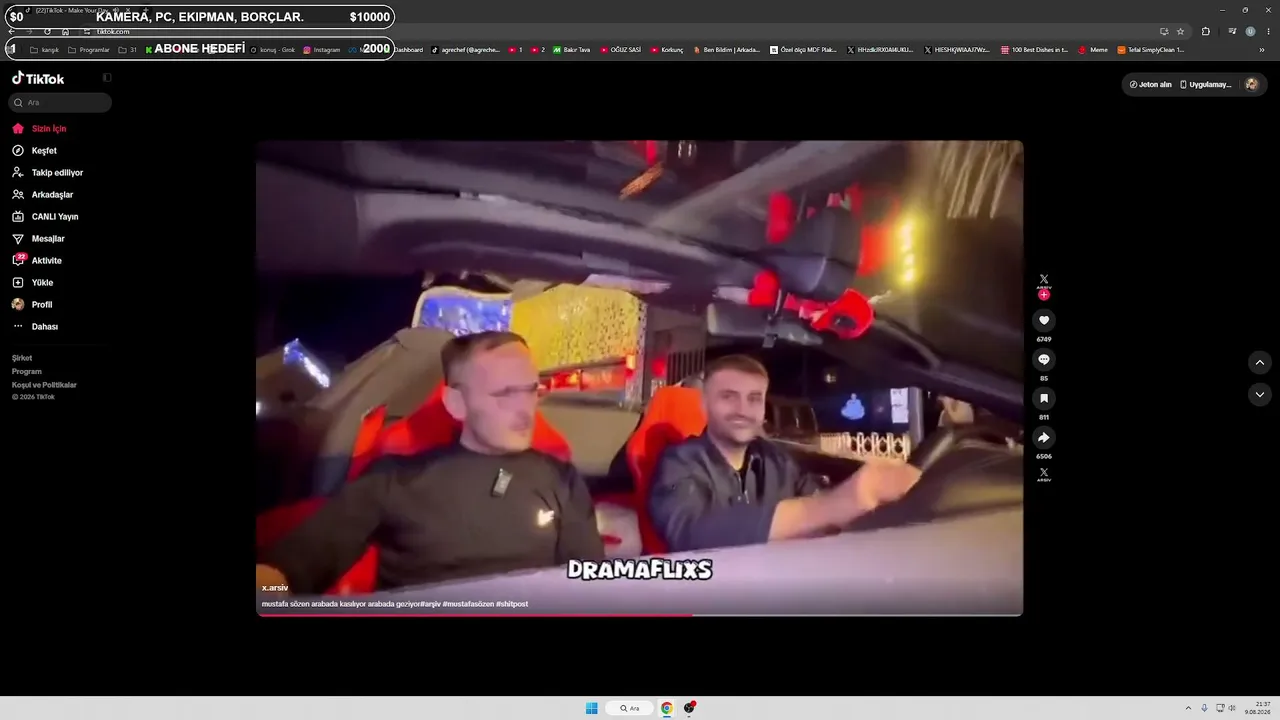The width and height of the screenshot is (1280, 720).
Task: Open the Ben Bildim | Arkada... bookmark
Action: pos(726,50)
